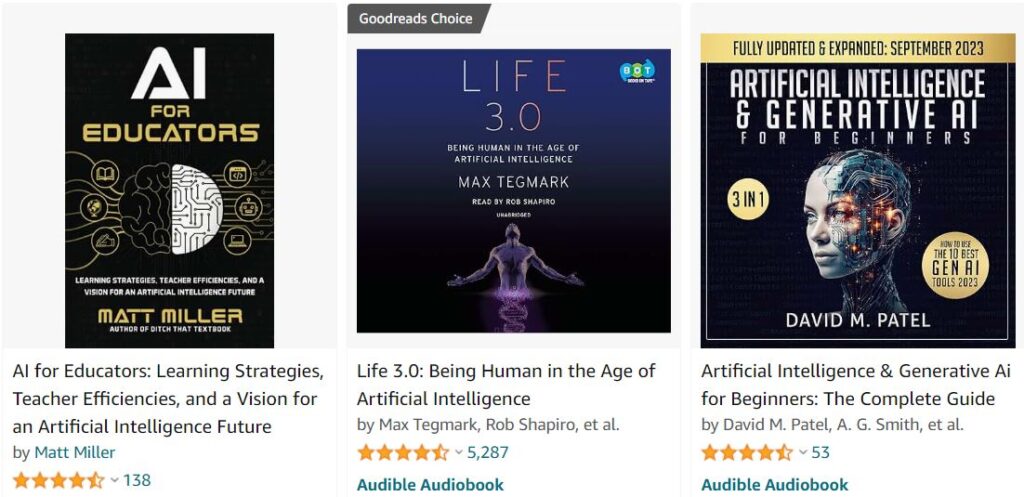View the 5,287 ratings for Life 3.0
The image size is (1024, 497).
[x=487, y=452]
